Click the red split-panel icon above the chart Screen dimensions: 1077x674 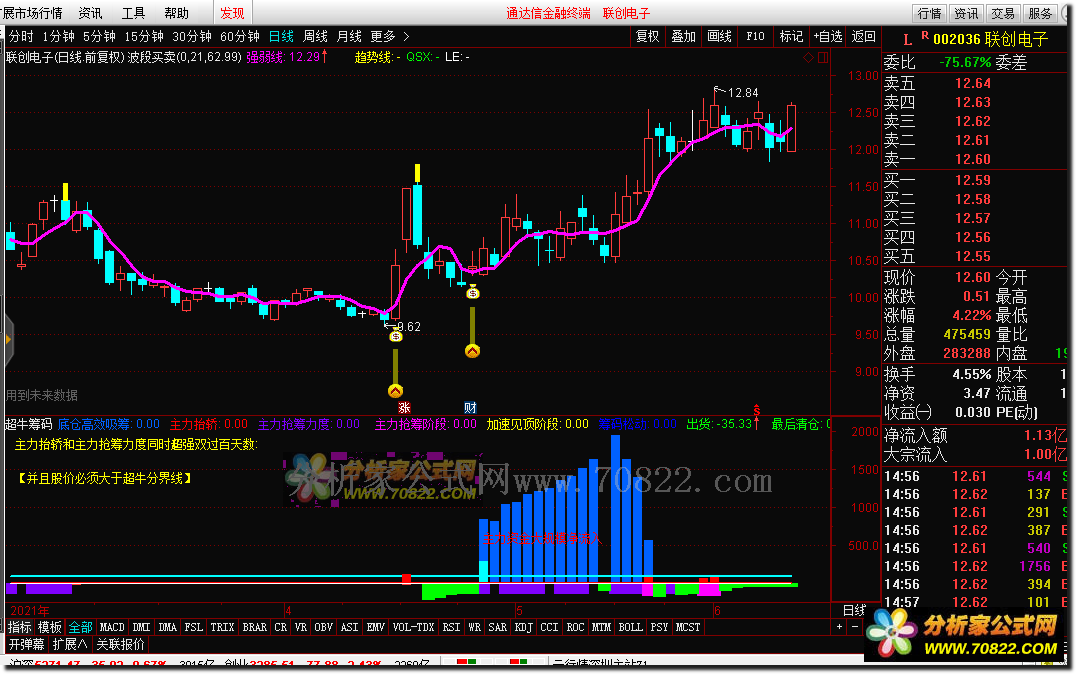[x=823, y=58]
